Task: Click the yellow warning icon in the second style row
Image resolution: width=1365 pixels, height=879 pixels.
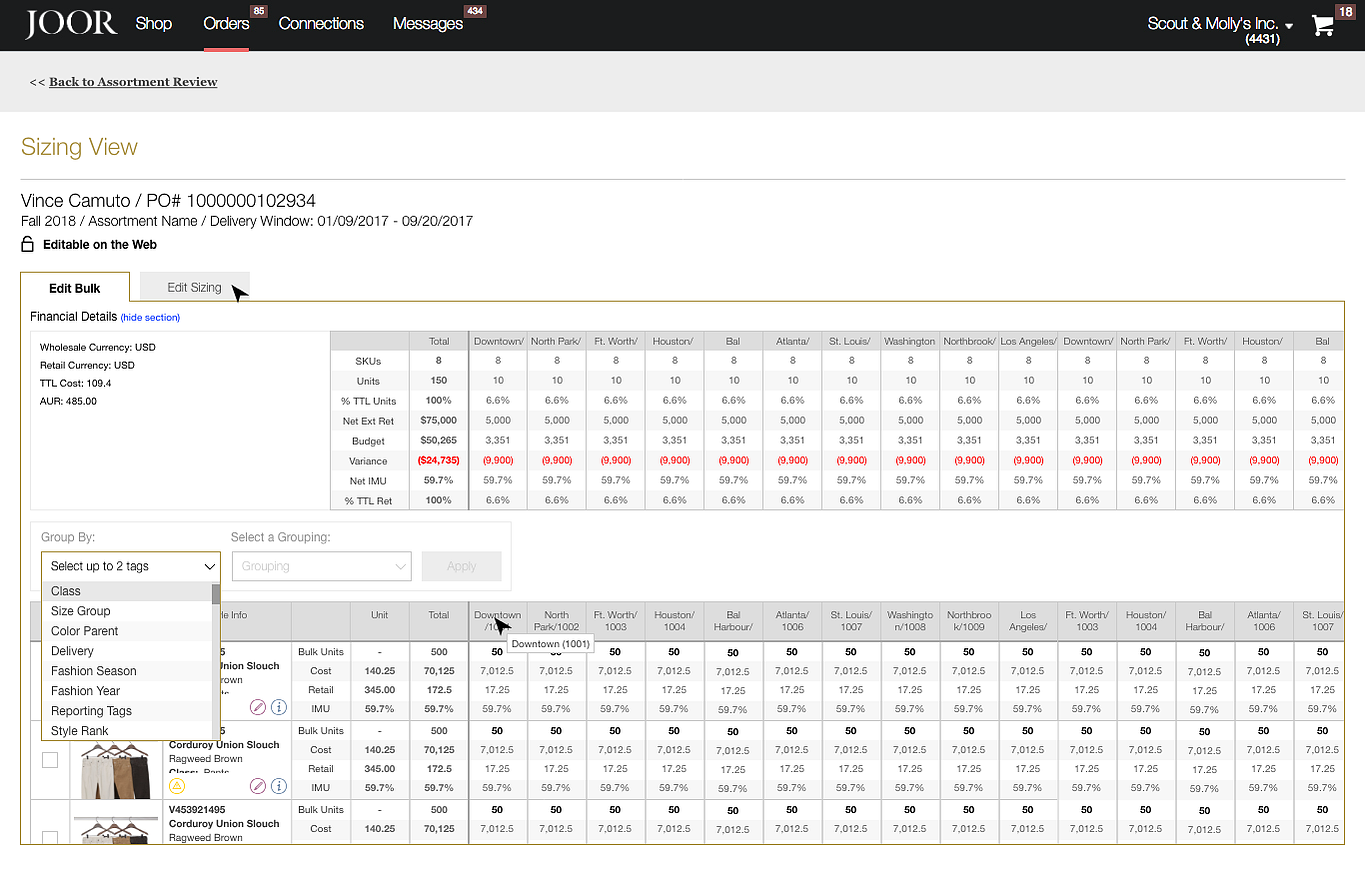Action: click(177, 786)
